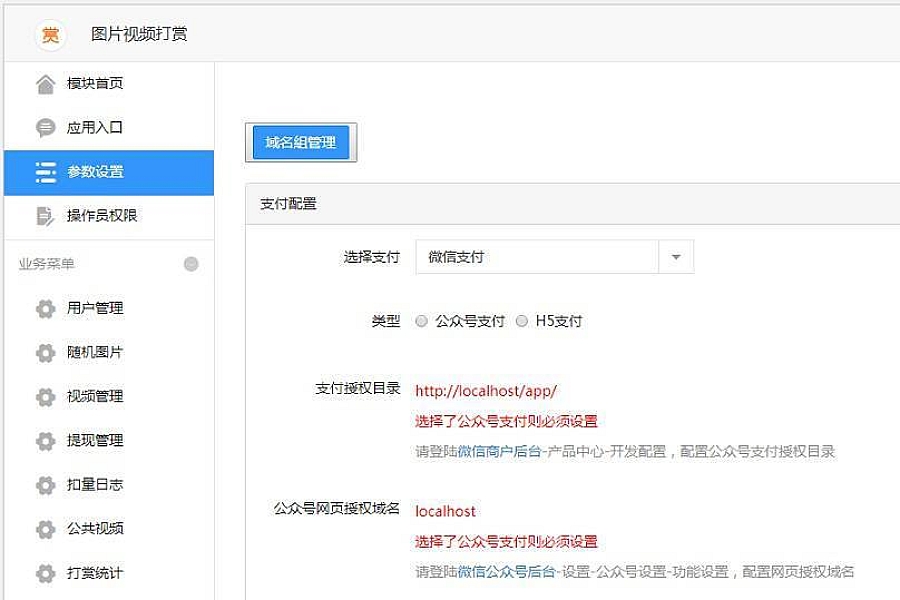Click the gear icon beside 随机图片
This screenshot has height=600, width=900.
pos(45,353)
